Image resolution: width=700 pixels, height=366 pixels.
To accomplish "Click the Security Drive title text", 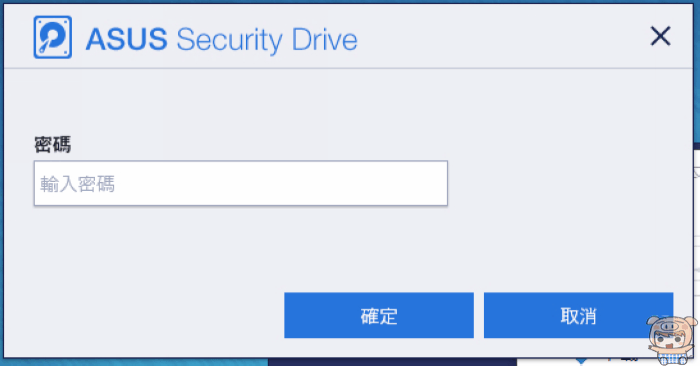I will click(267, 40).
